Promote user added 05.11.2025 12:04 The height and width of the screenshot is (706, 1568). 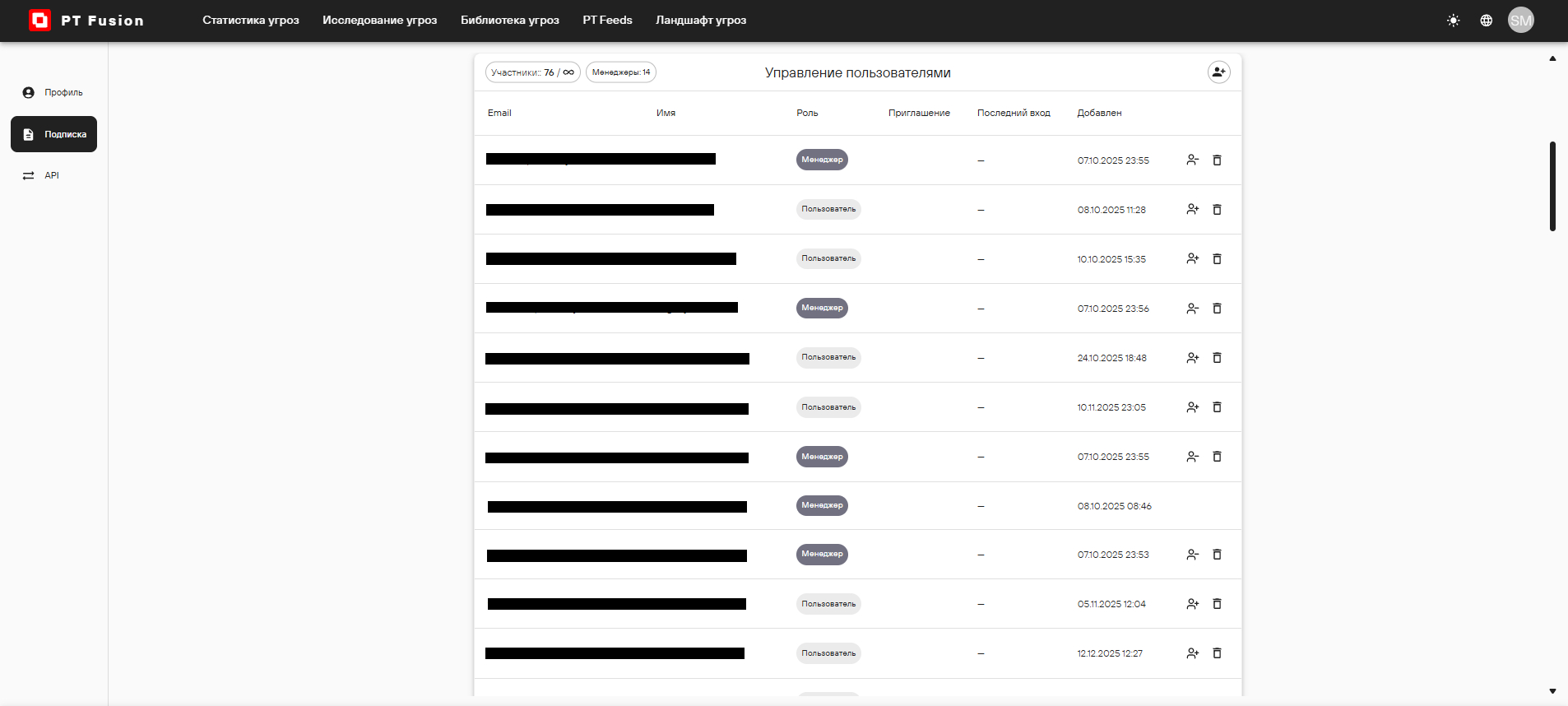(x=1193, y=604)
